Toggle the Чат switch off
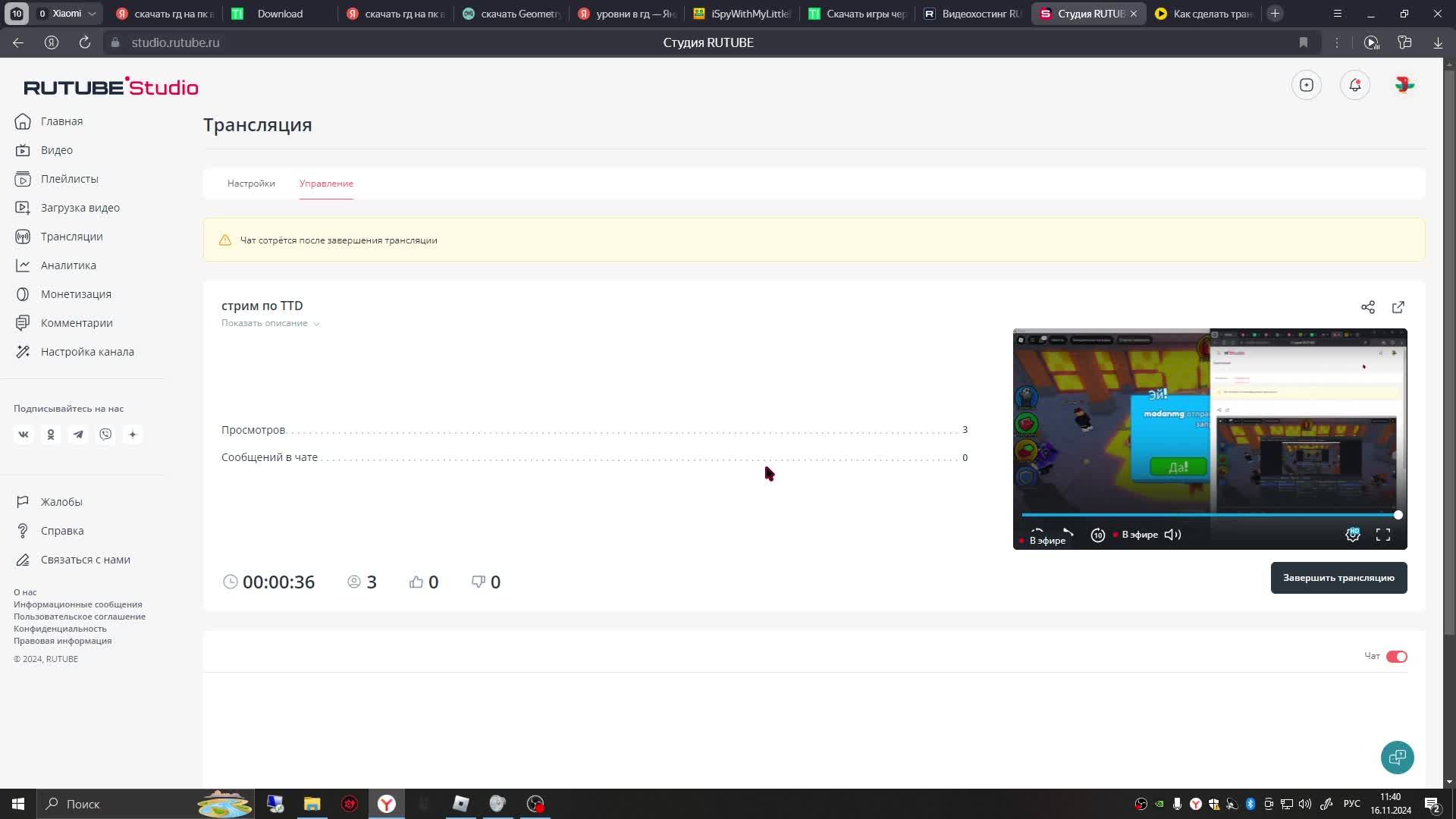Screen dimensions: 1456x819 [x=1397, y=656]
